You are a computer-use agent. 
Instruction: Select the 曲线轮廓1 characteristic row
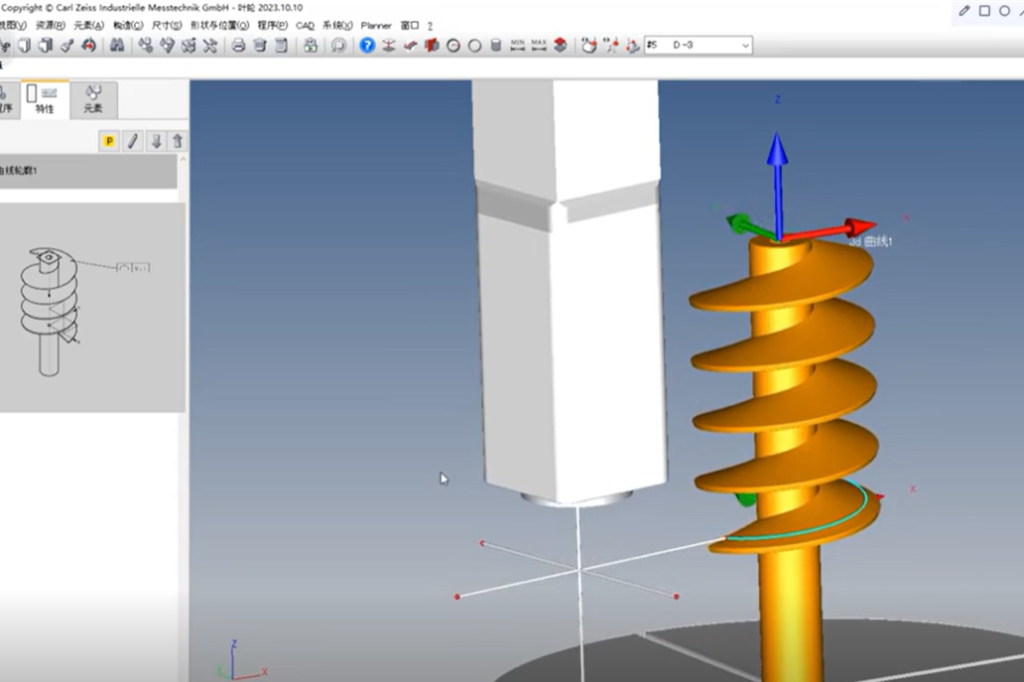tap(88, 171)
